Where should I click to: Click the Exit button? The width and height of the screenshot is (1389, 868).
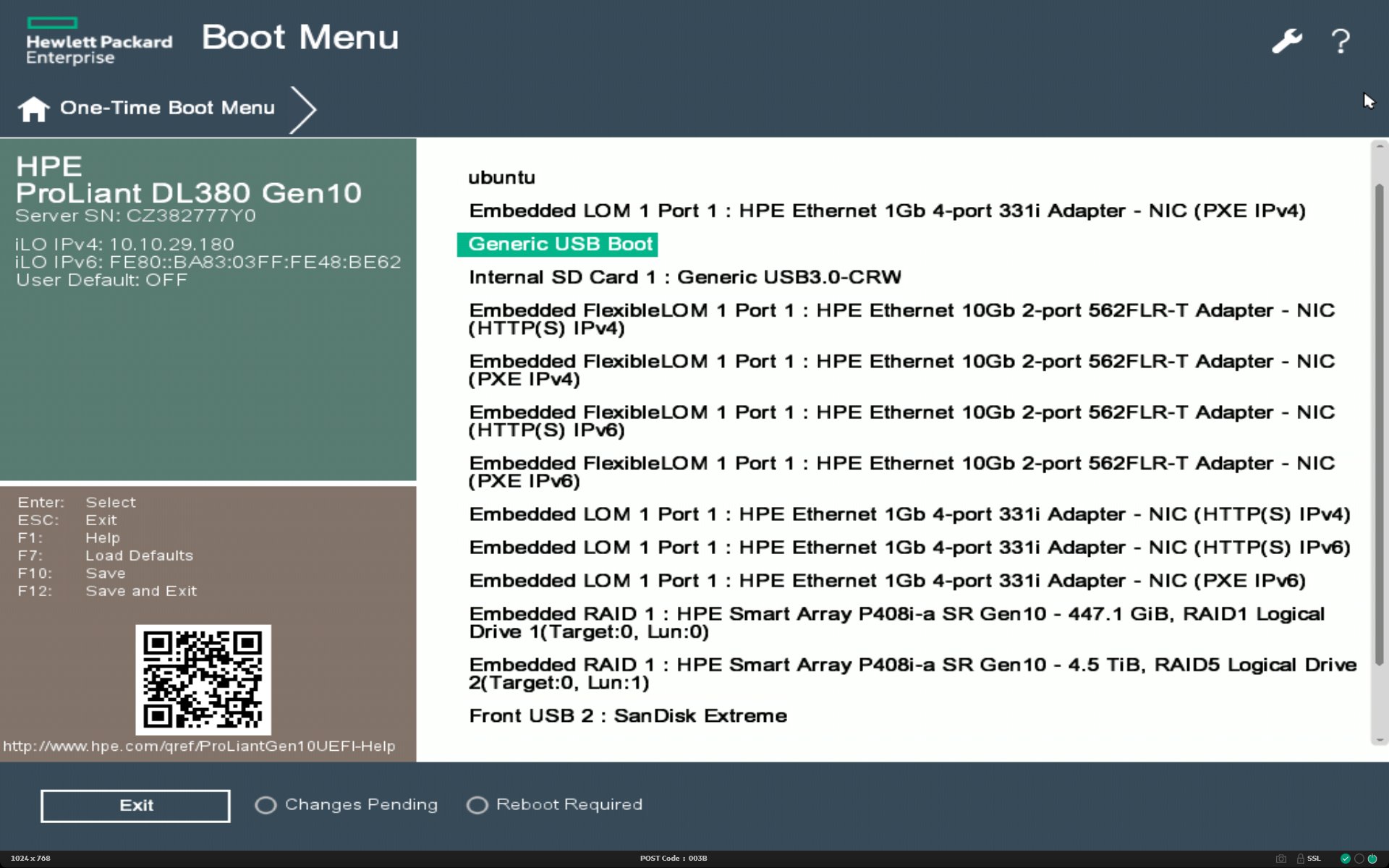135,806
